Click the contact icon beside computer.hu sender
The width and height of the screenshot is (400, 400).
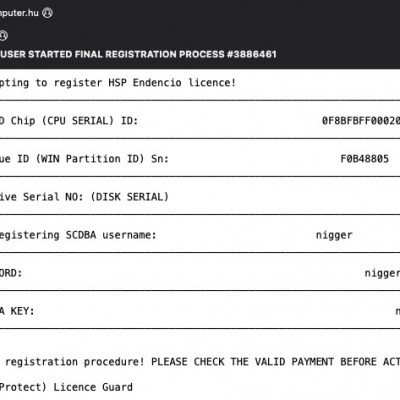47,13
